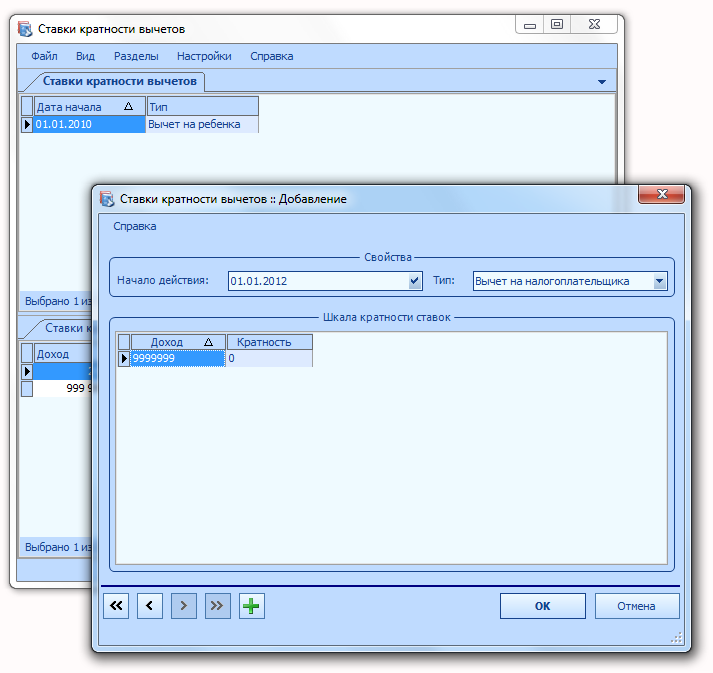Sort by Доход column header in dialog
The width and height of the screenshot is (713, 673).
click(x=178, y=342)
